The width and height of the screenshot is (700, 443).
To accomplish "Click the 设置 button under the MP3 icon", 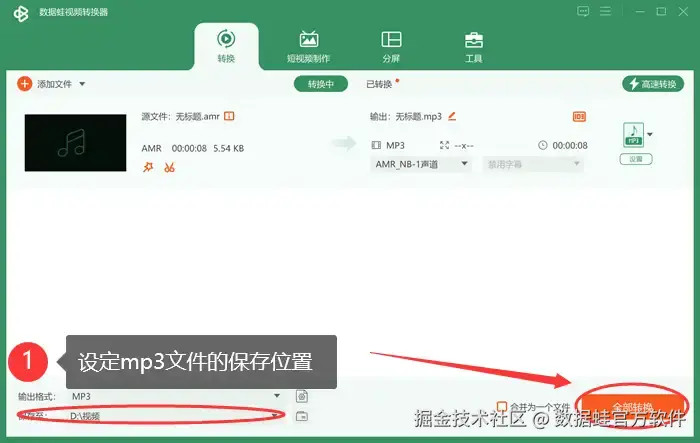I will pyautogui.click(x=636, y=159).
